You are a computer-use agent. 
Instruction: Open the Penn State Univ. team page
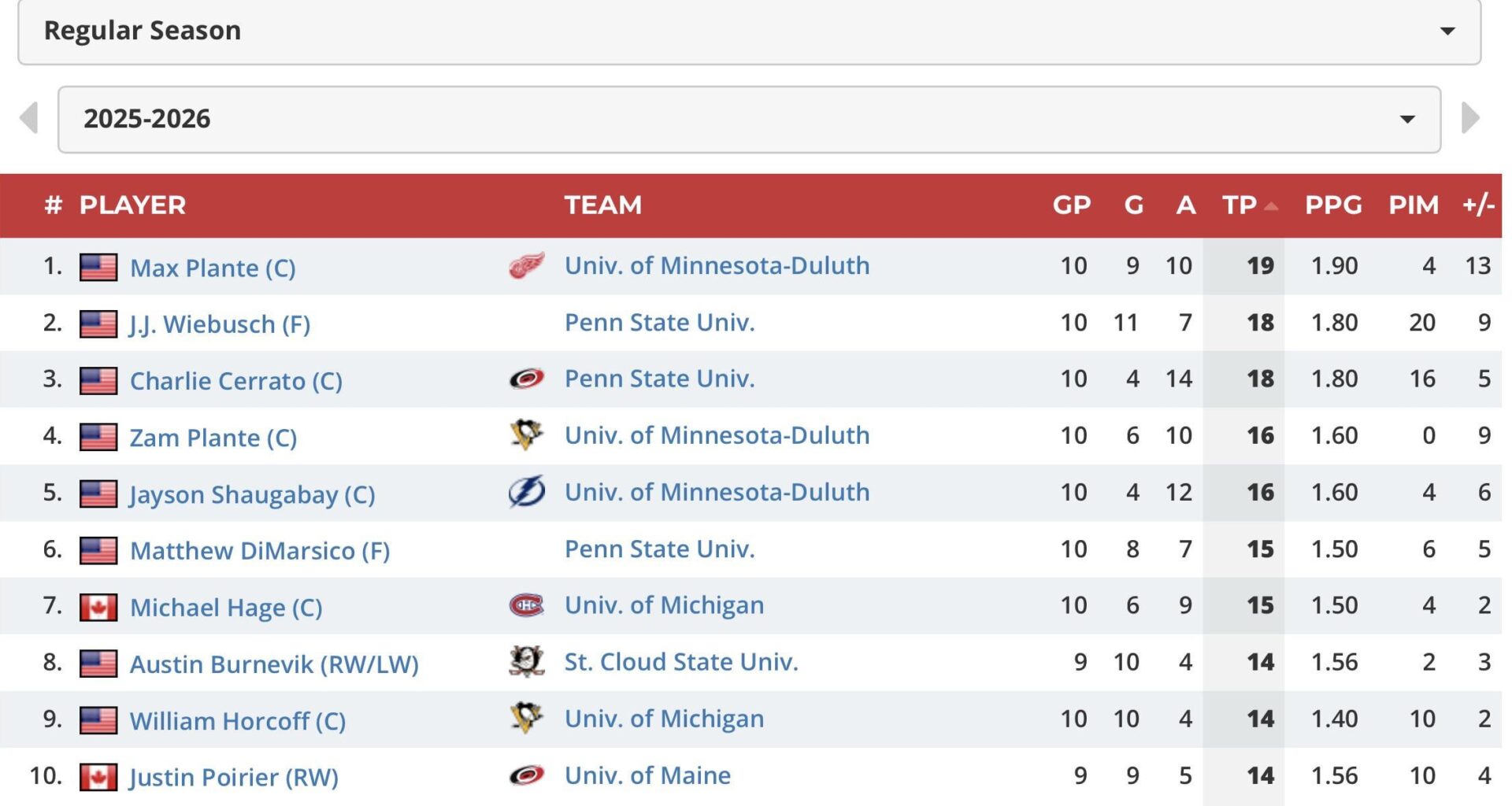(660, 322)
